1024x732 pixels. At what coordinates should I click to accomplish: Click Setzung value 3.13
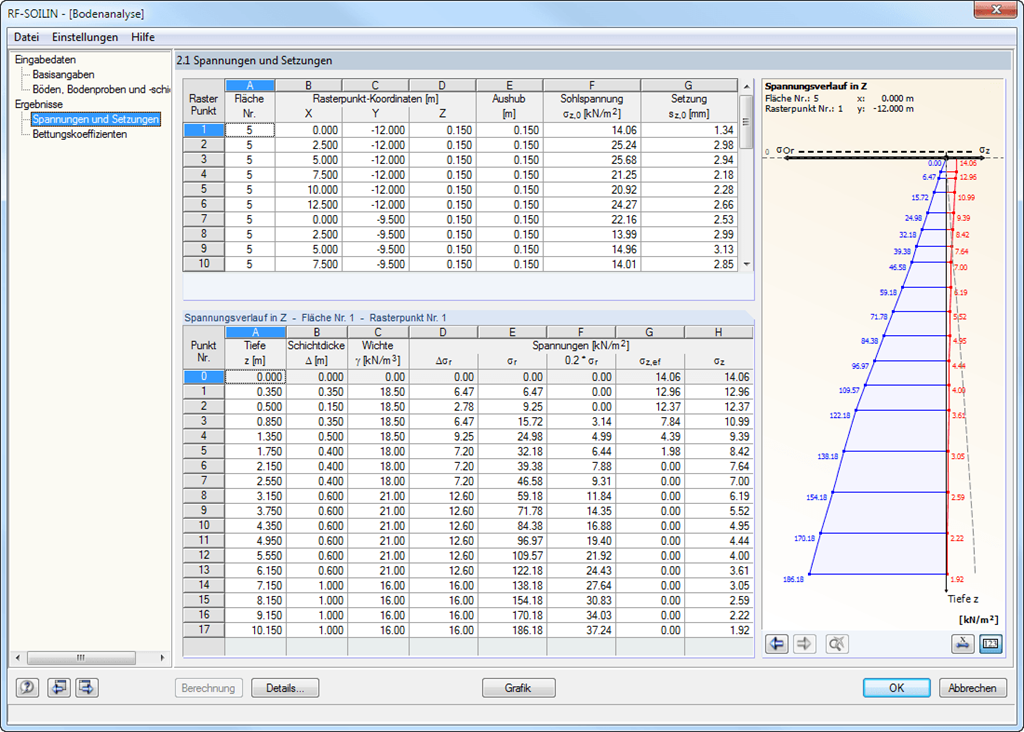coord(689,249)
